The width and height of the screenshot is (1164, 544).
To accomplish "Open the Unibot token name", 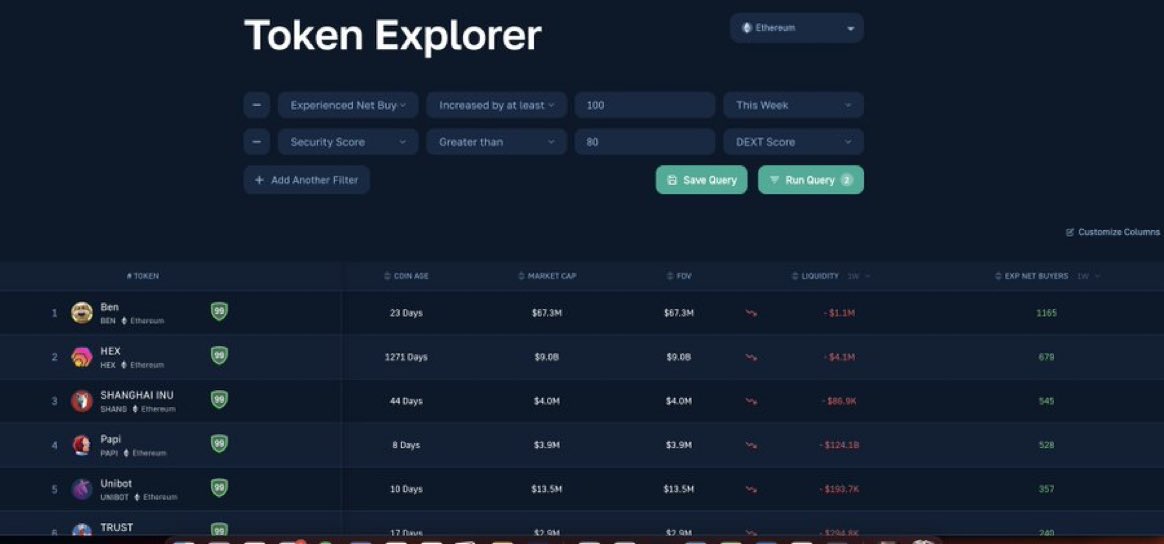I will click(x=116, y=483).
